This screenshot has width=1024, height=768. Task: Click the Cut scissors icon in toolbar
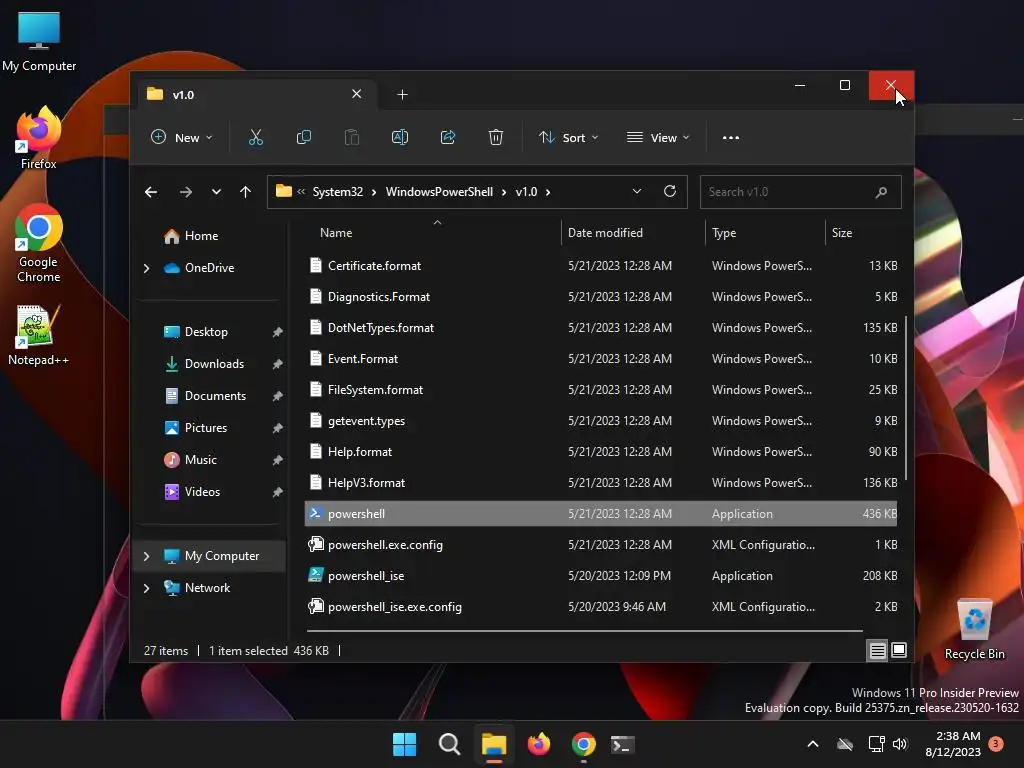click(255, 138)
